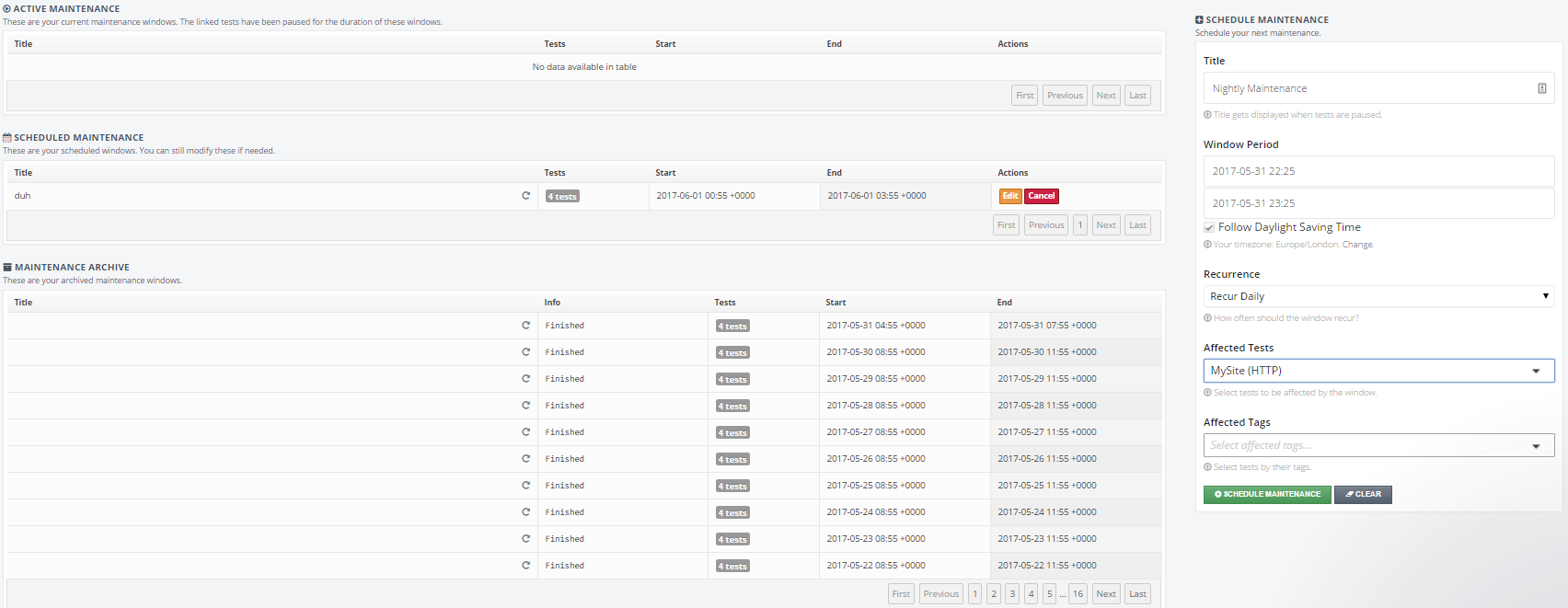Click archive end time 2017-05-22 11:55 +0000
The image size is (1568, 608).
pyautogui.click(x=1047, y=566)
